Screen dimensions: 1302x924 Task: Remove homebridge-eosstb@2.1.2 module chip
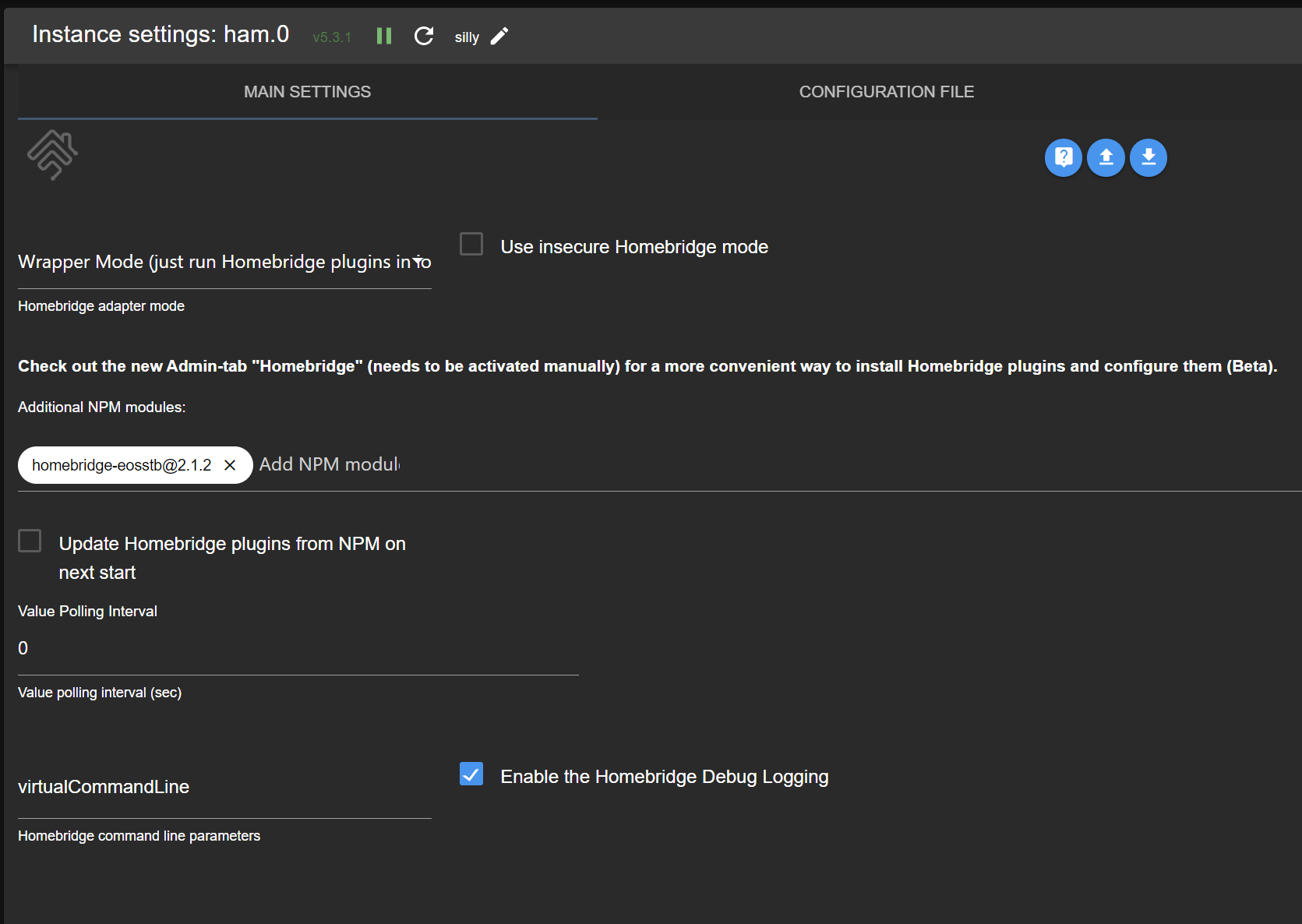coord(230,465)
